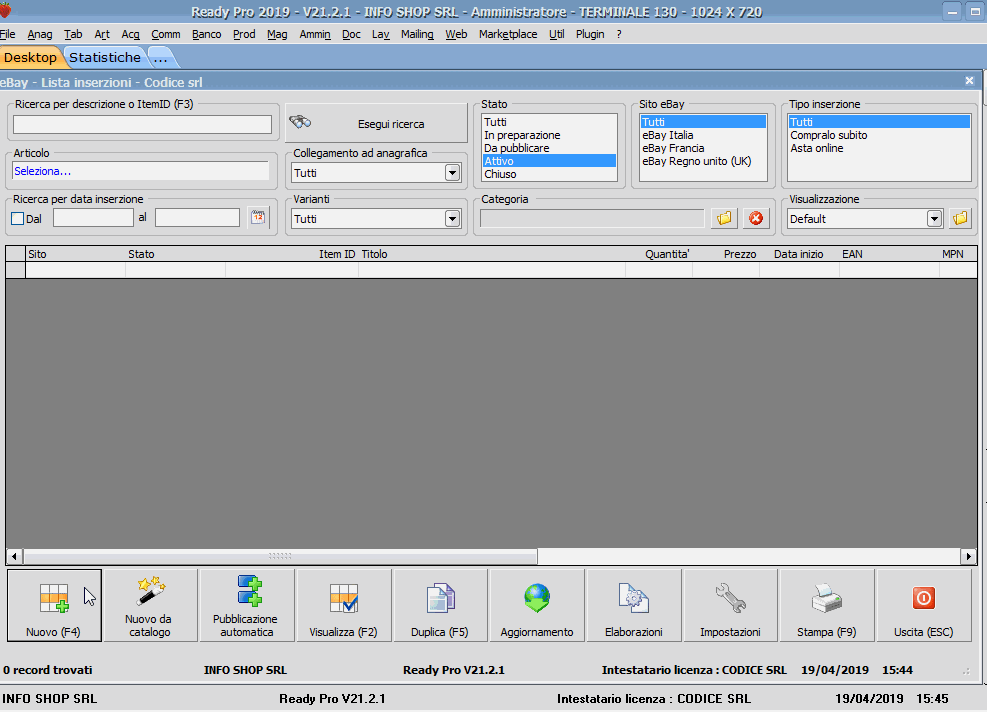Duplicate listing with Duplica (F5)
The image size is (987, 712).
tap(440, 605)
